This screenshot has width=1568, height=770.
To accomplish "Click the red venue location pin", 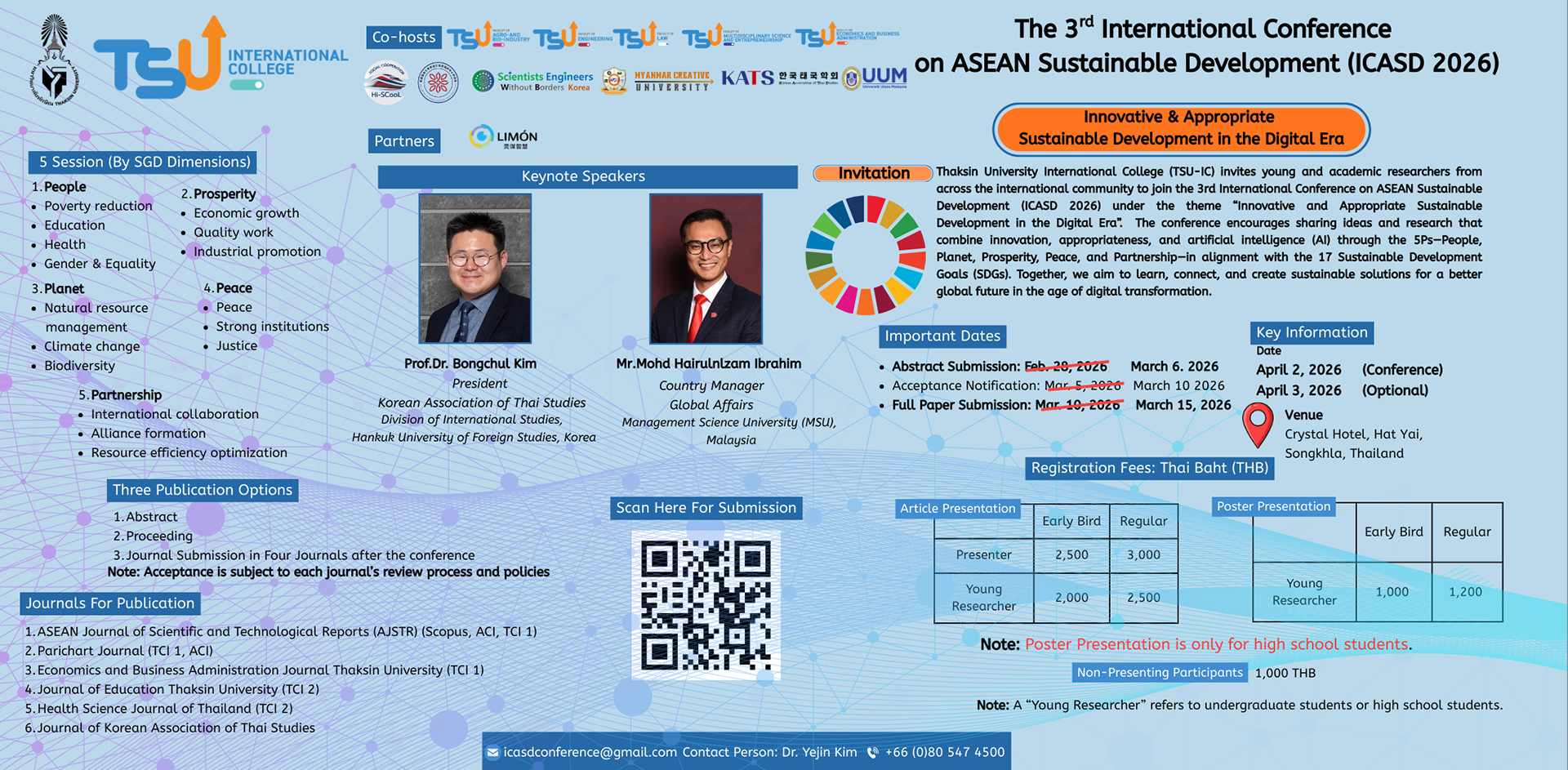I will click(1258, 425).
